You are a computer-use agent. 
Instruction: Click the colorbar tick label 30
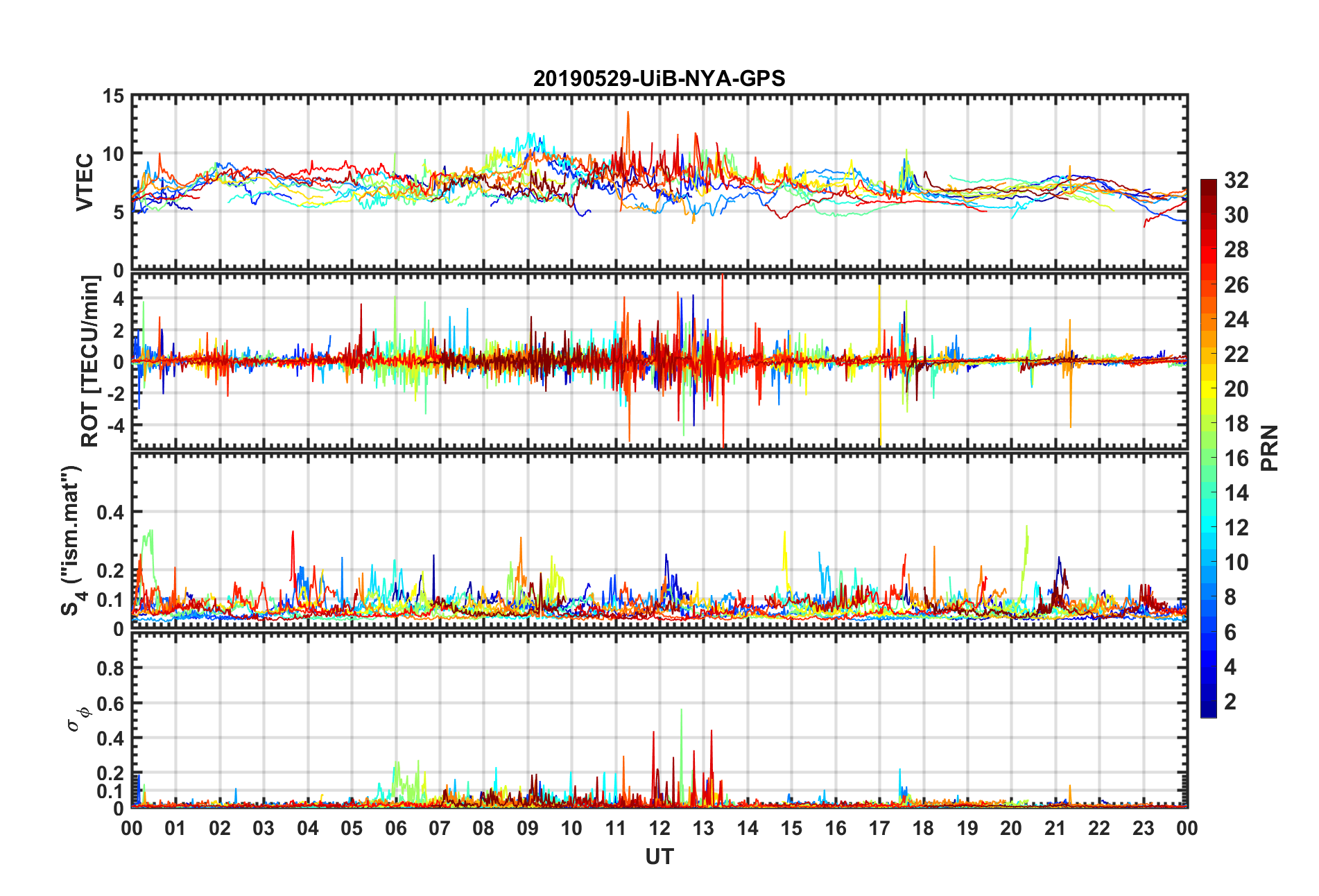[x=1236, y=215]
